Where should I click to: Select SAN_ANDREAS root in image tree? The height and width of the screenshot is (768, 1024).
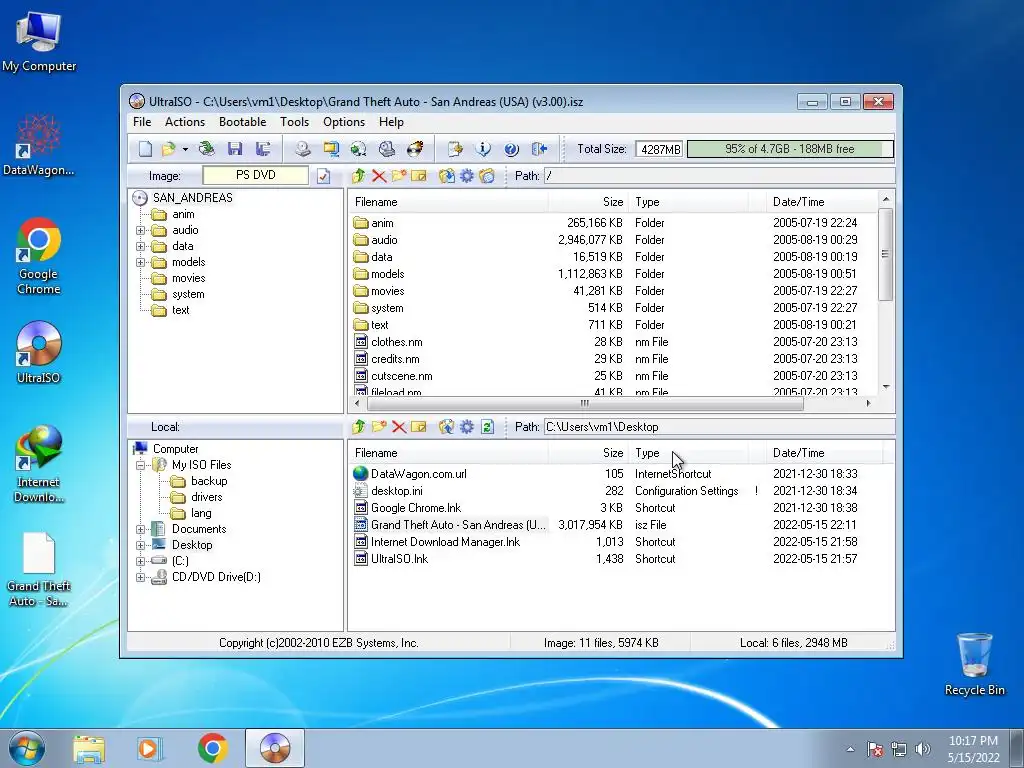pos(192,198)
